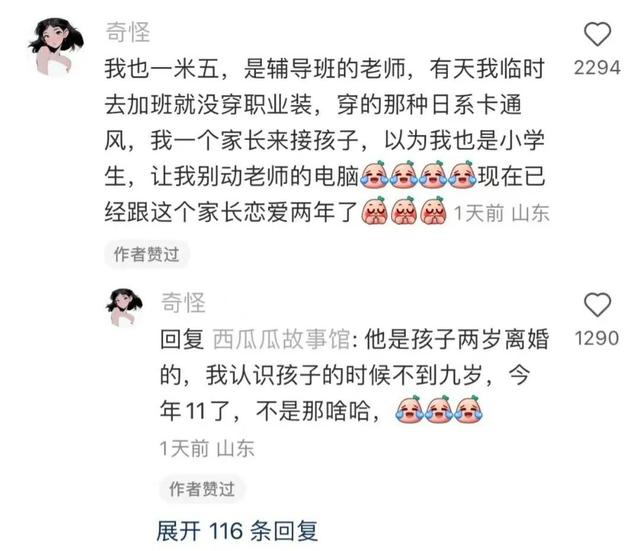This screenshot has width=640, height=551.
Task: Tap 作者赞过 badge under the reply
Action: tap(202, 489)
